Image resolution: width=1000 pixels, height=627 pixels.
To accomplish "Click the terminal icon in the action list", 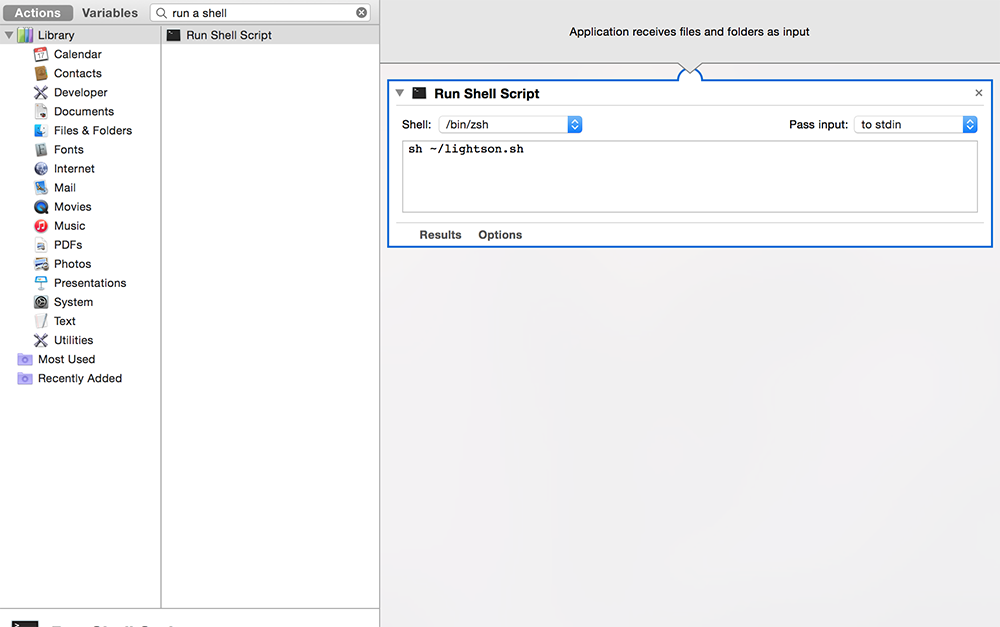I will 173,35.
